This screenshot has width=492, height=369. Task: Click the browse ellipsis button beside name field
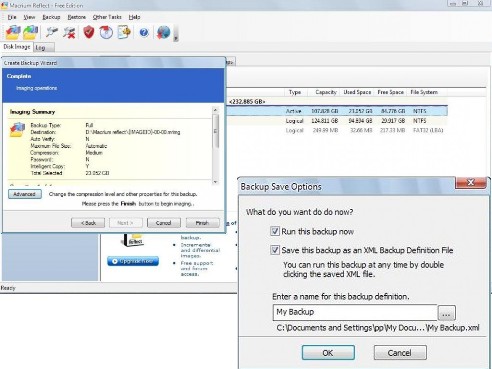point(446,313)
